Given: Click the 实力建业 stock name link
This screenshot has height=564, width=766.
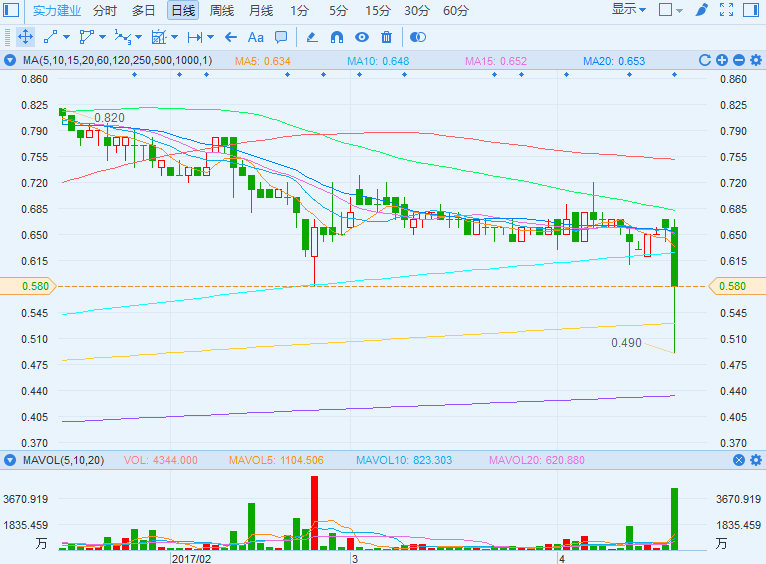Looking at the screenshot, I should (57, 10).
